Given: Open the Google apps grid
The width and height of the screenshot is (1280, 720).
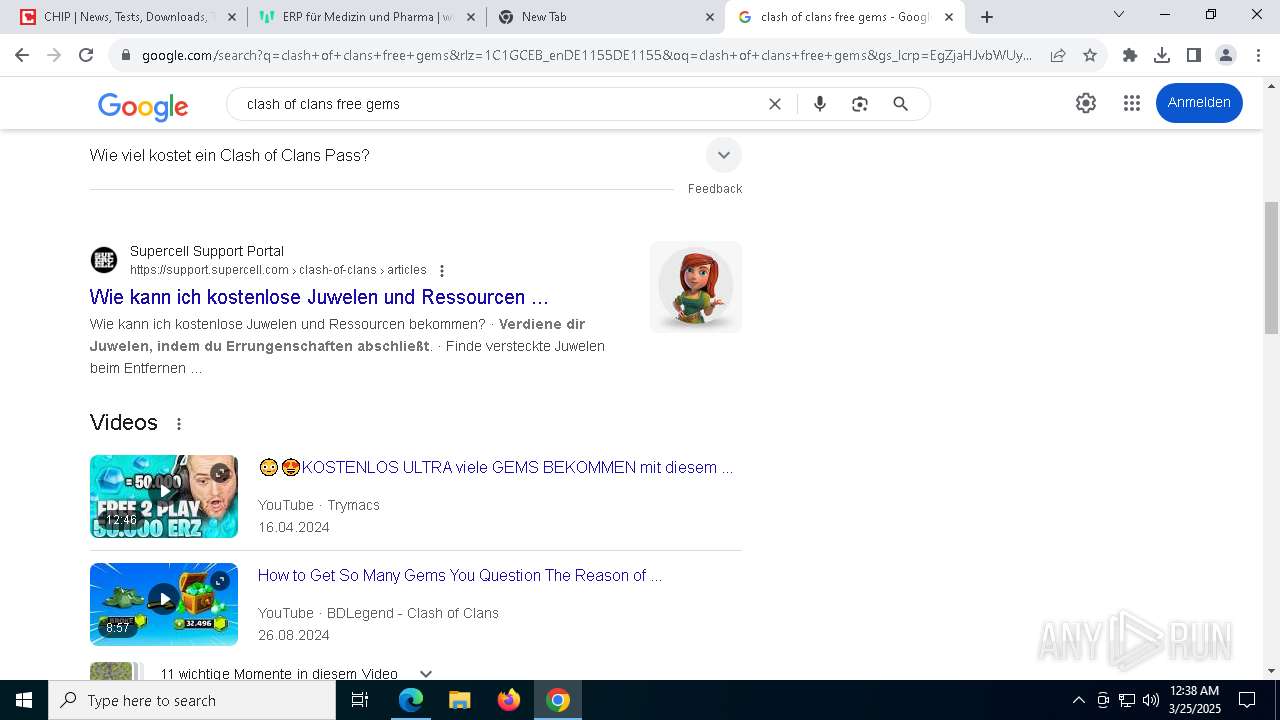Looking at the screenshot, I should click(x=1132, y=103).
